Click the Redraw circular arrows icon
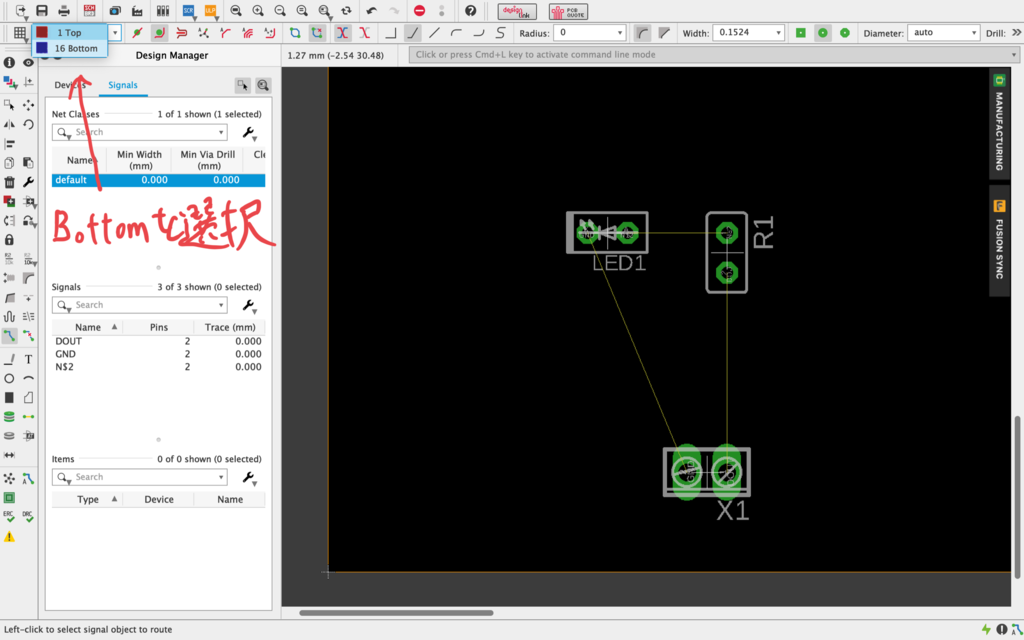The width and height of the screenshot is (1024, 640). [347, 11]
